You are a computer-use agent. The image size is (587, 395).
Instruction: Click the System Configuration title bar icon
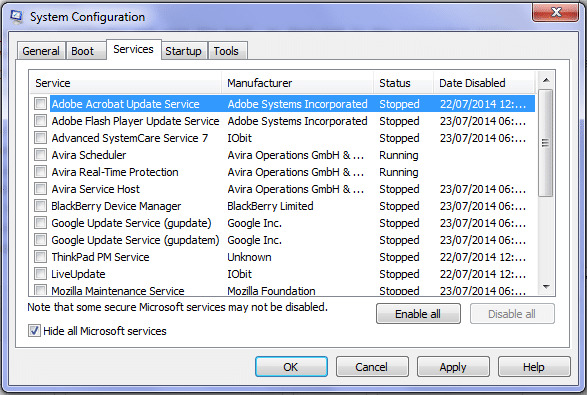[16, 17]
